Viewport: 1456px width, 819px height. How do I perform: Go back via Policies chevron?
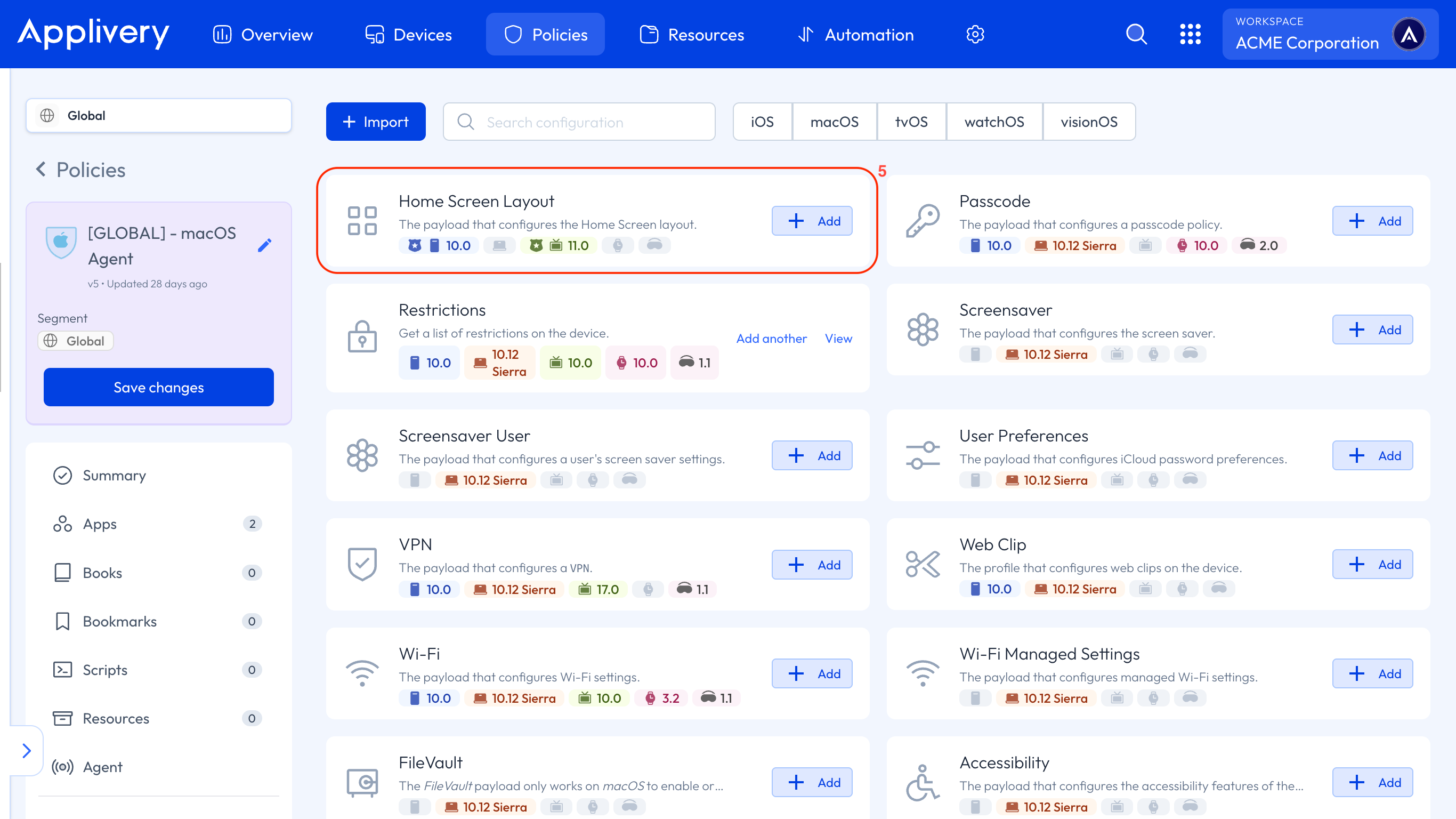[x=41, y=169]
